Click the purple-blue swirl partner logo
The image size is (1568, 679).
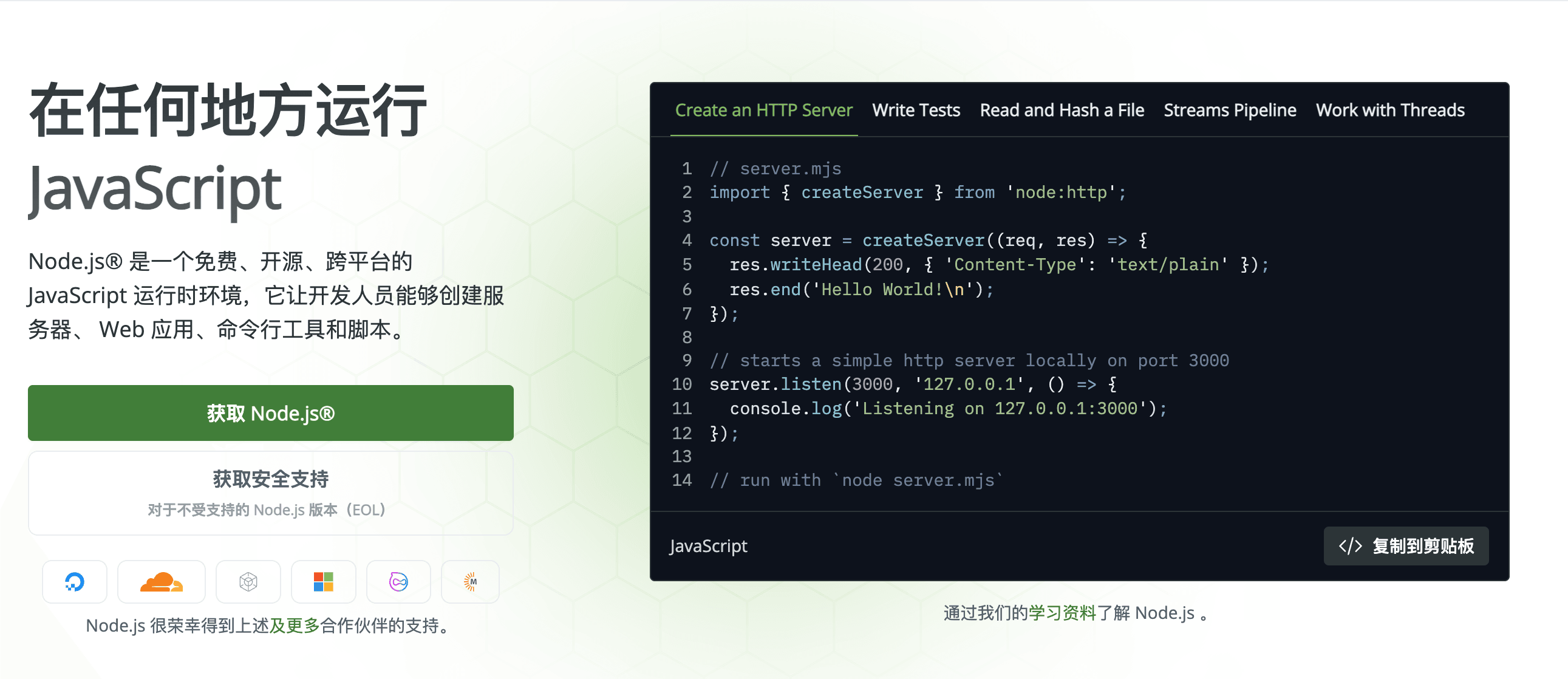[x=399, y=582]
